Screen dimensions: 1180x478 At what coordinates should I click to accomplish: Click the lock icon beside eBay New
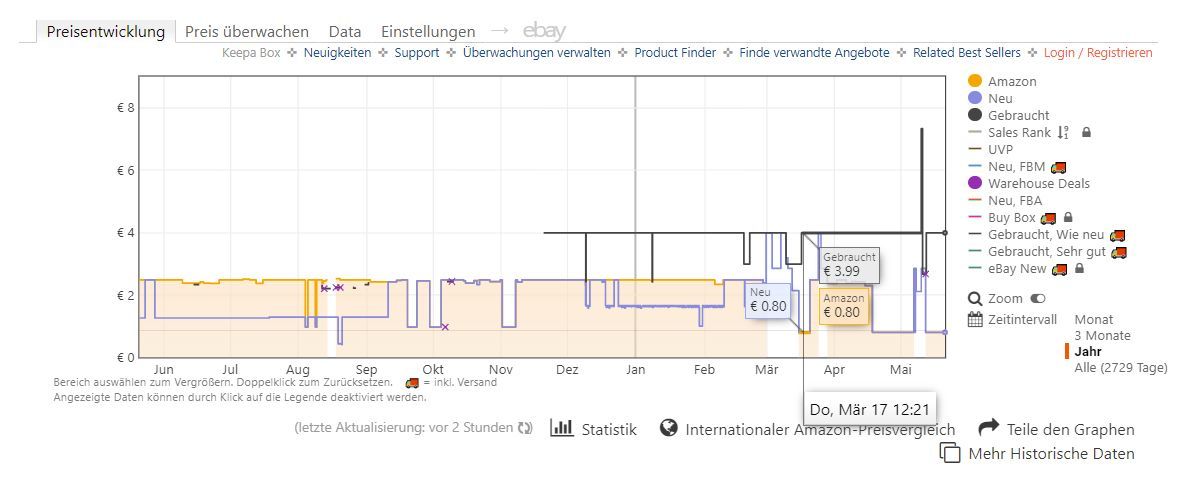(x=1079, y=269)
